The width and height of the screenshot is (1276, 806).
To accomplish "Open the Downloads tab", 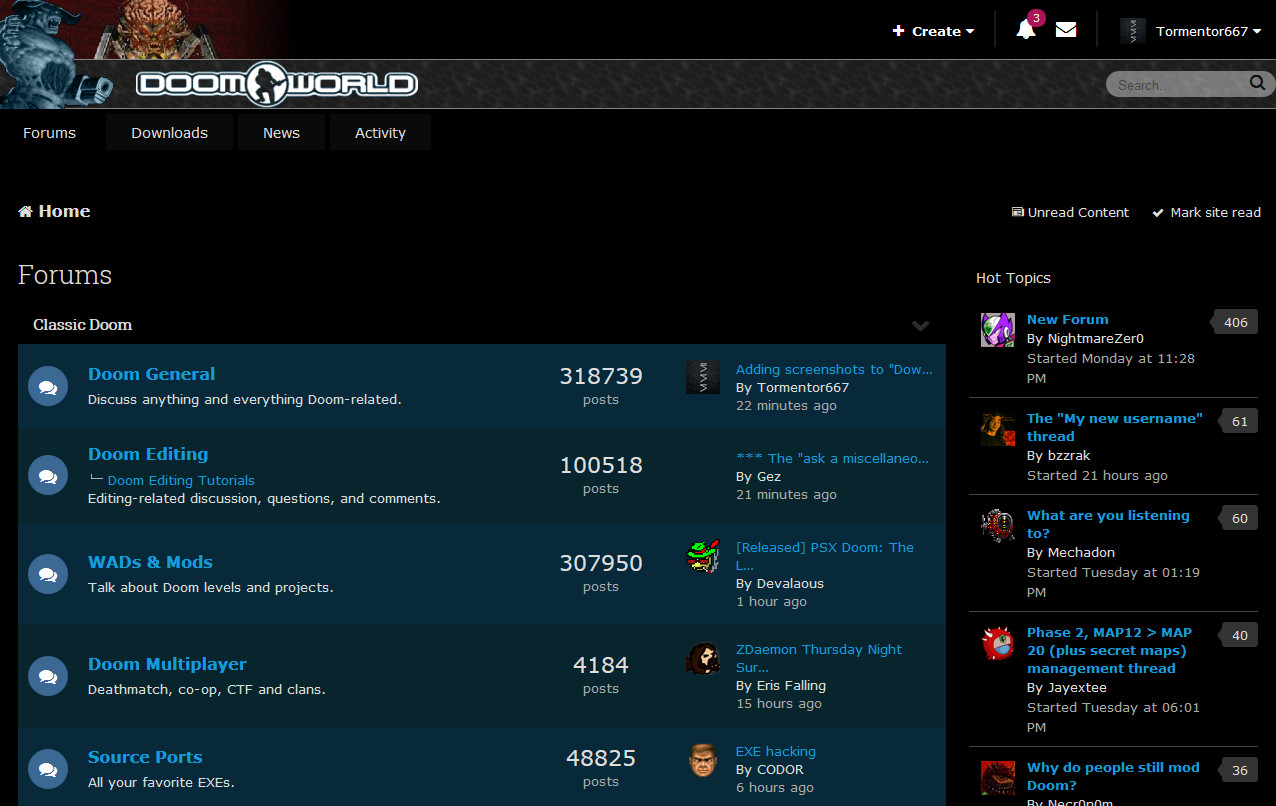I will click(x=169, y=132).
